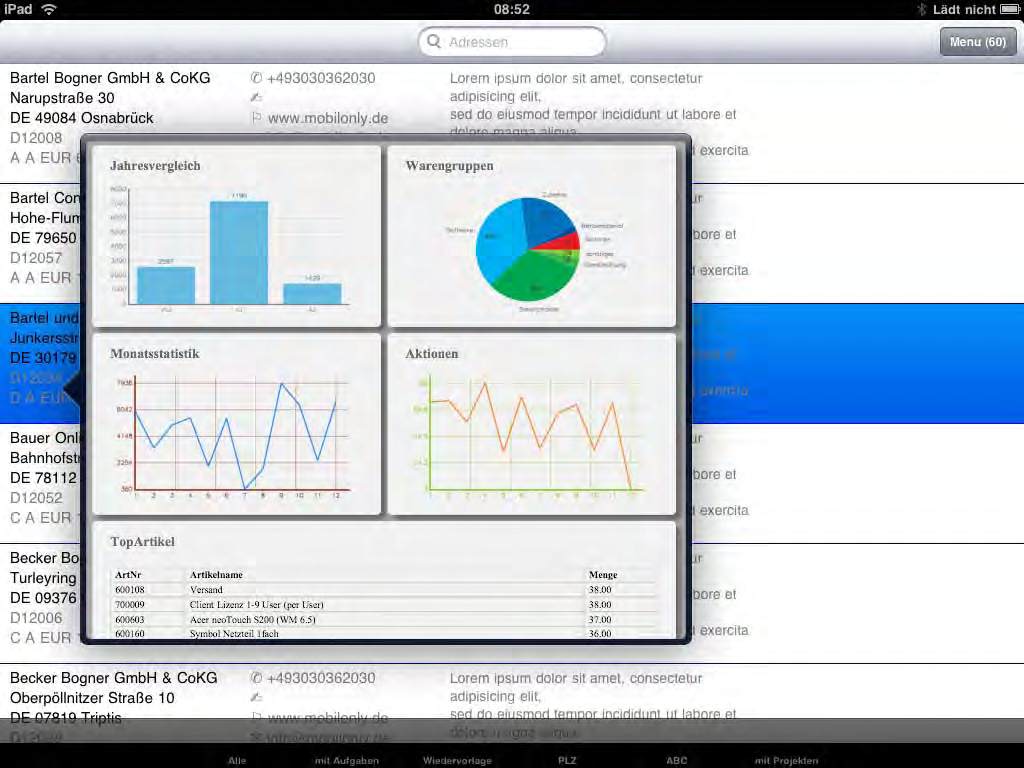Tap the search magnifier icon in Adressen field
1024x768 pixels.
[x=434, y=42]
